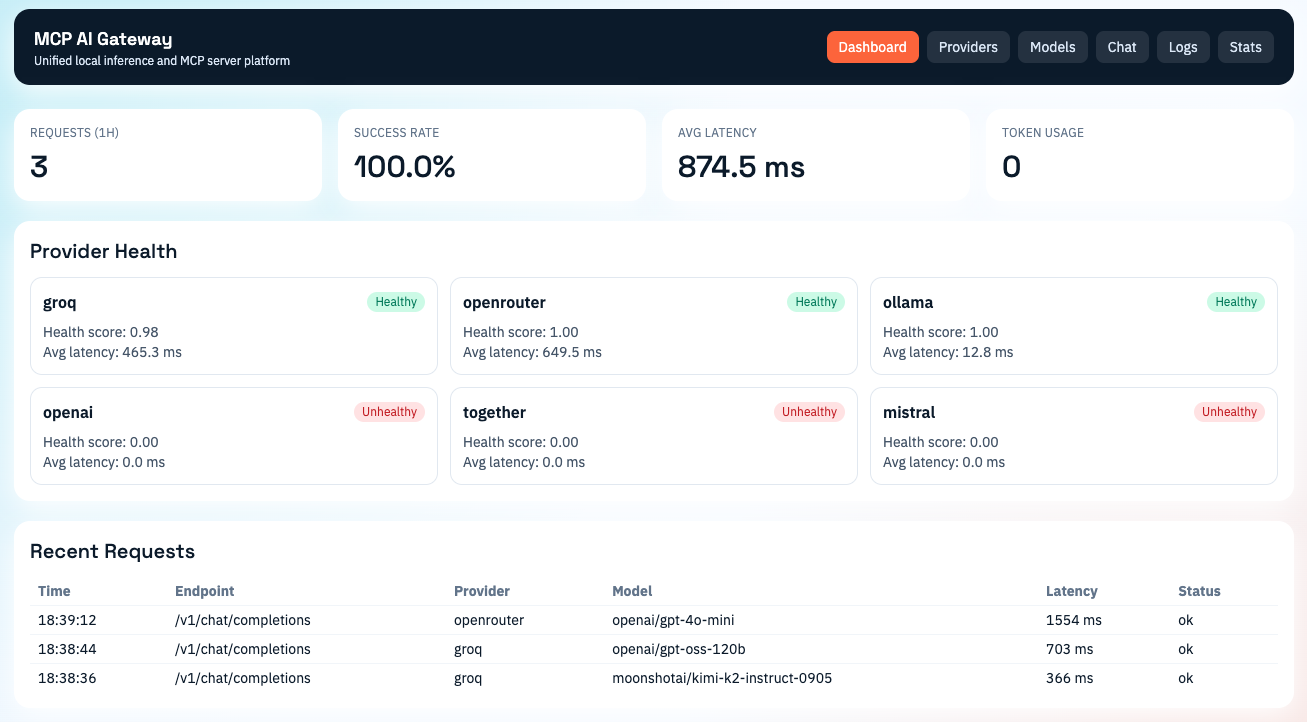Open the Stats tab
Viewport: 1307px width, 722px height.
[x=1245, y=47]
